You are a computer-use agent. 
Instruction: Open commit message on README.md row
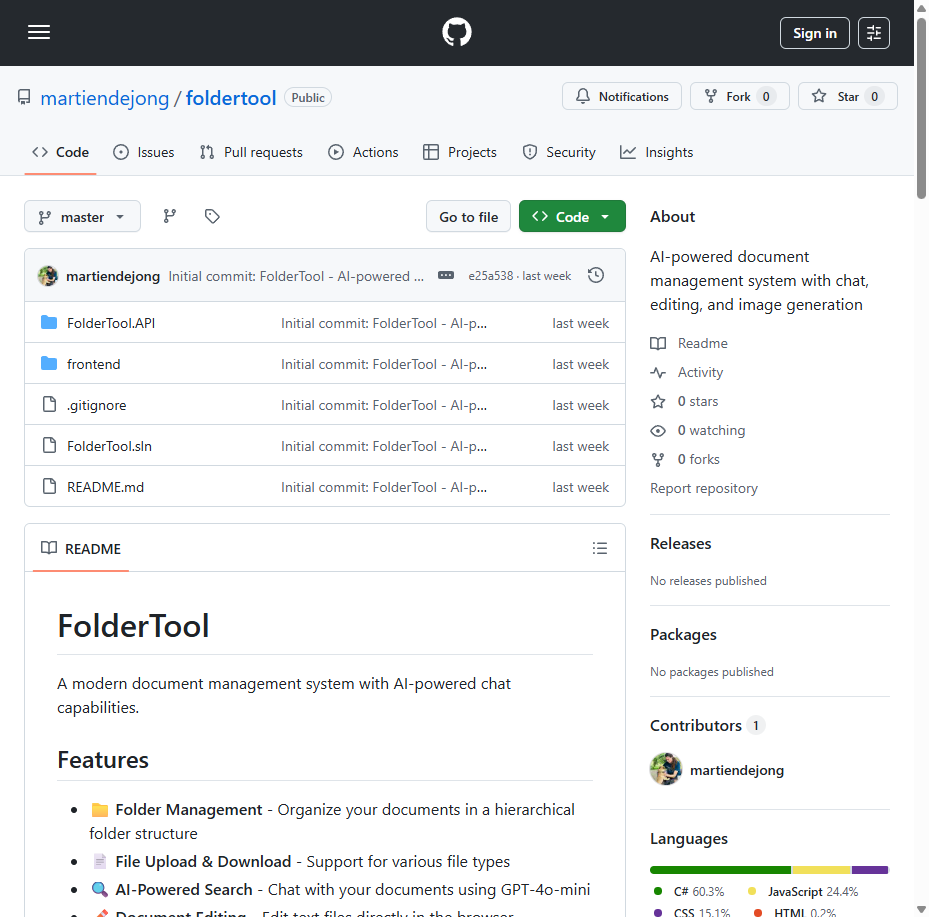click(384, 488)
